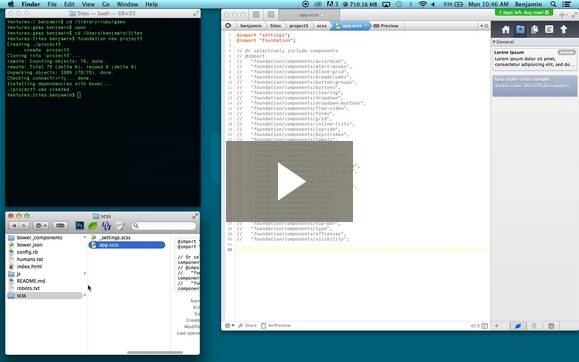This screenshot has height=362, width=579.
Task: Play the video with the center play button
Action: (289, 181)
